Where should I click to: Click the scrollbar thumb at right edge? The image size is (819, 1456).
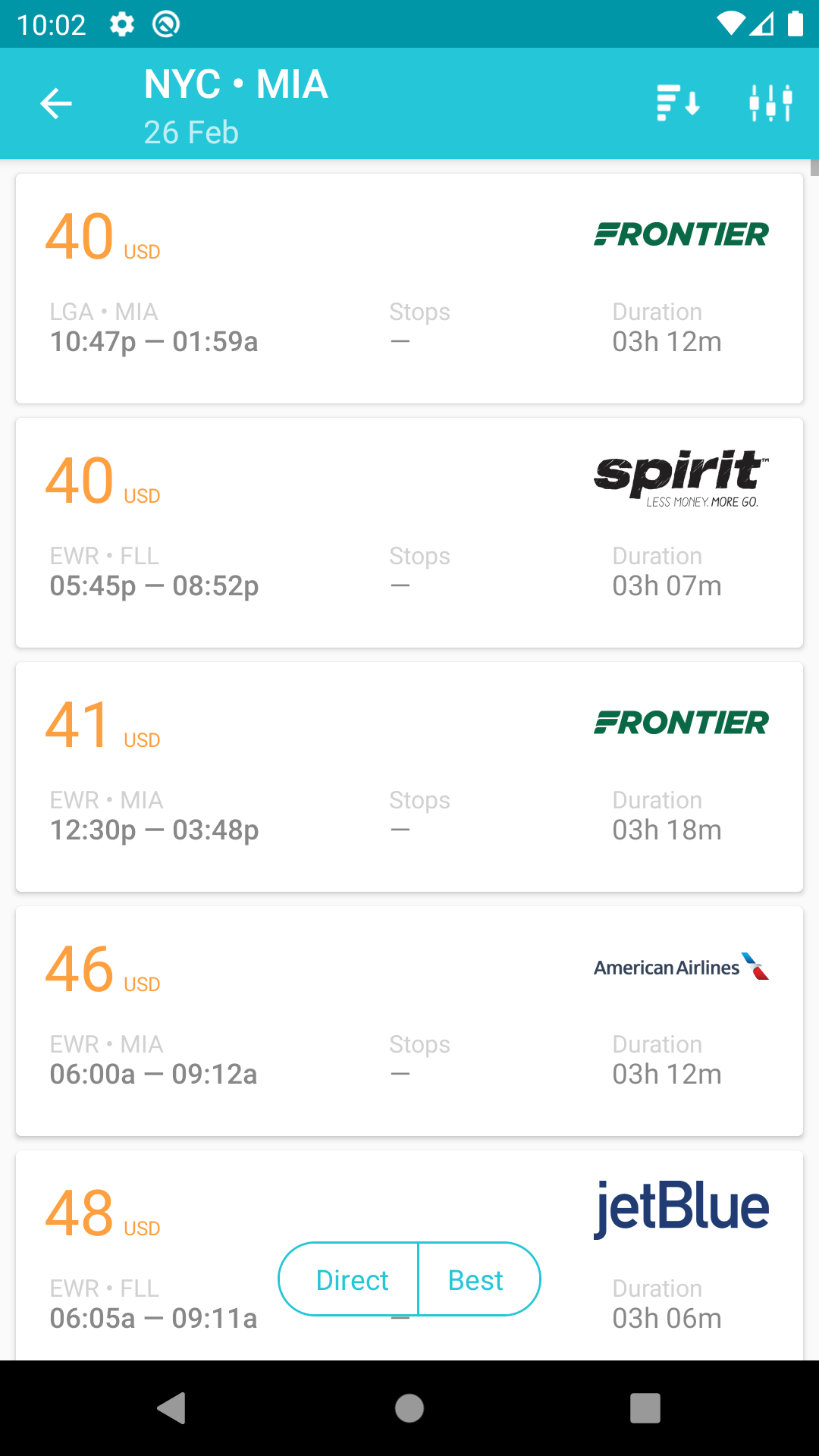(814, 168)
